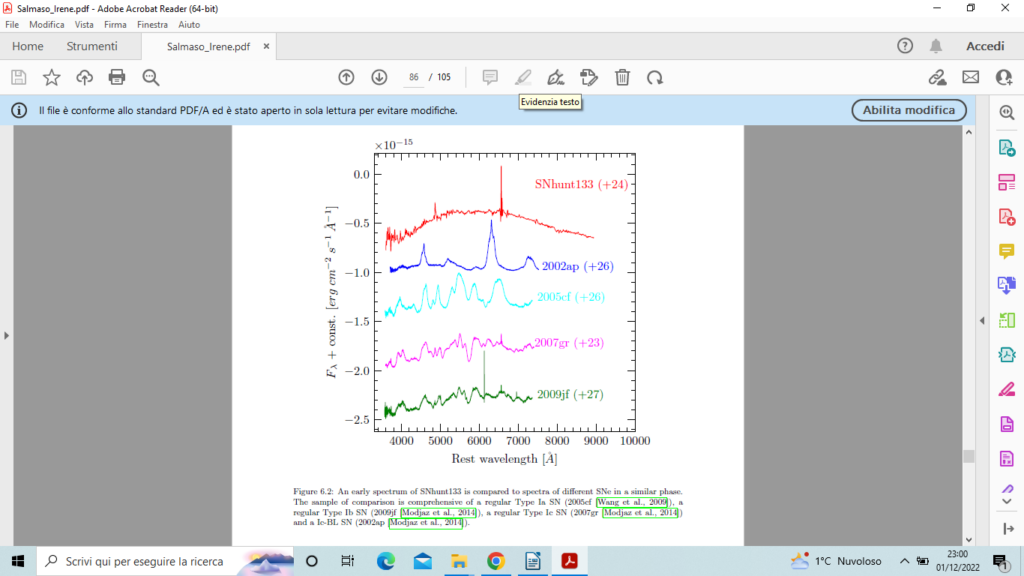Send the file by email envelope icon
Viewport: 1024px width, 576px height.
click(970, 77)
